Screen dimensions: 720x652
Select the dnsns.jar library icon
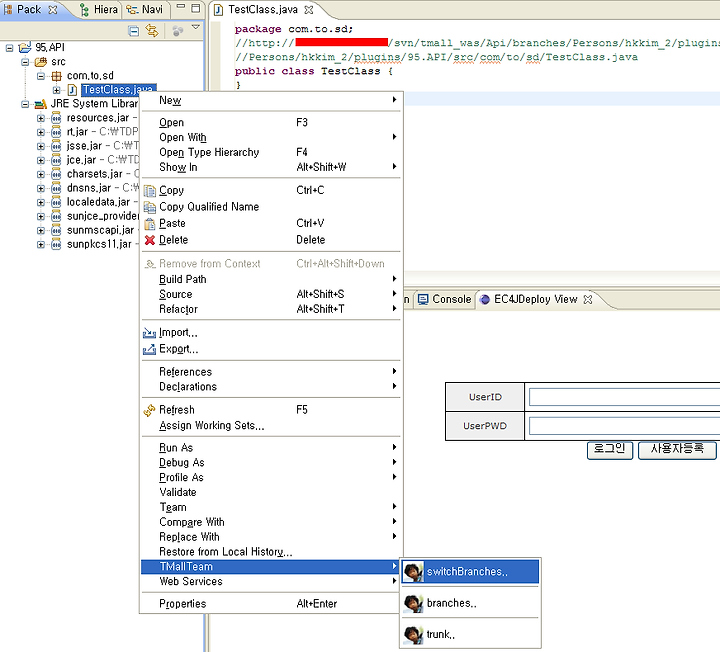coord(56,188)
